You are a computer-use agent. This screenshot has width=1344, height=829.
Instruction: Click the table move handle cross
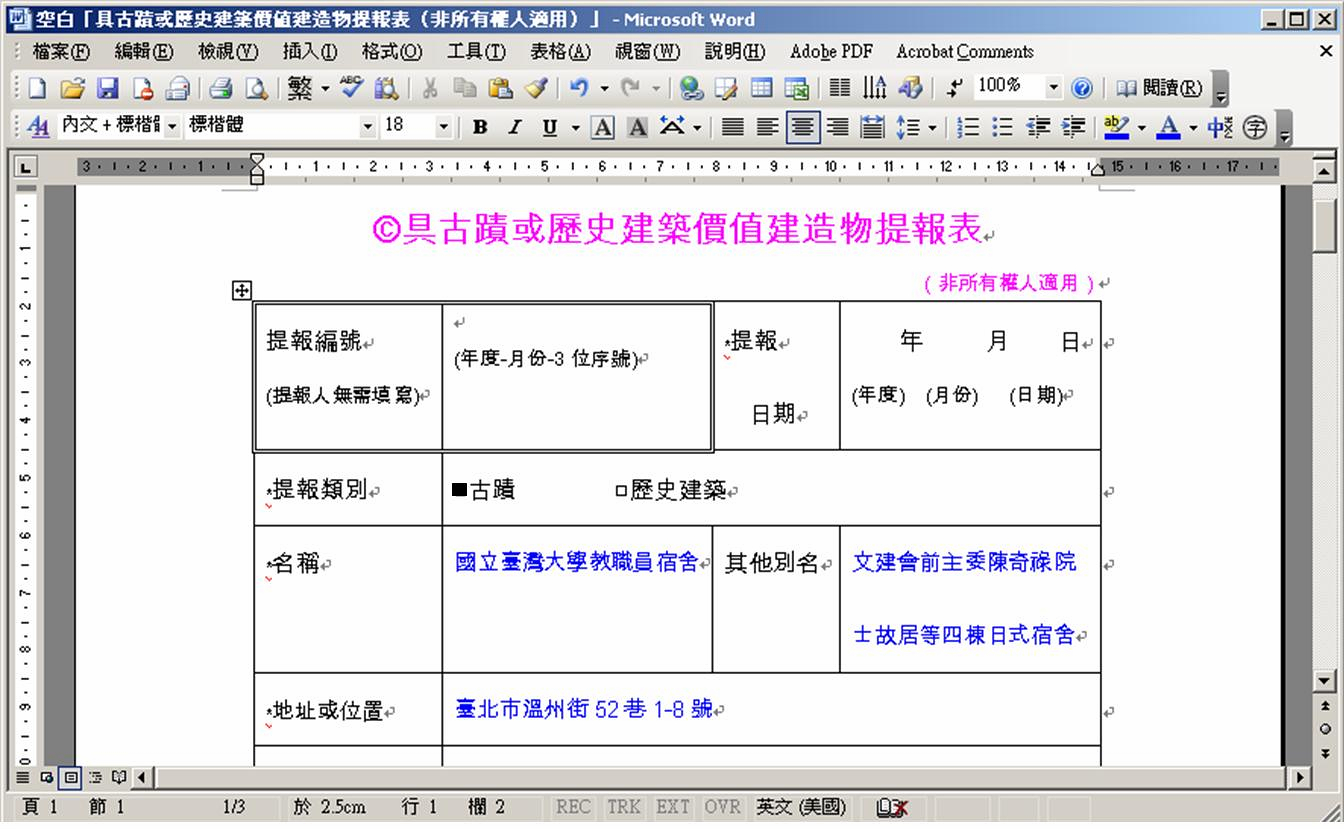point(241,291)
